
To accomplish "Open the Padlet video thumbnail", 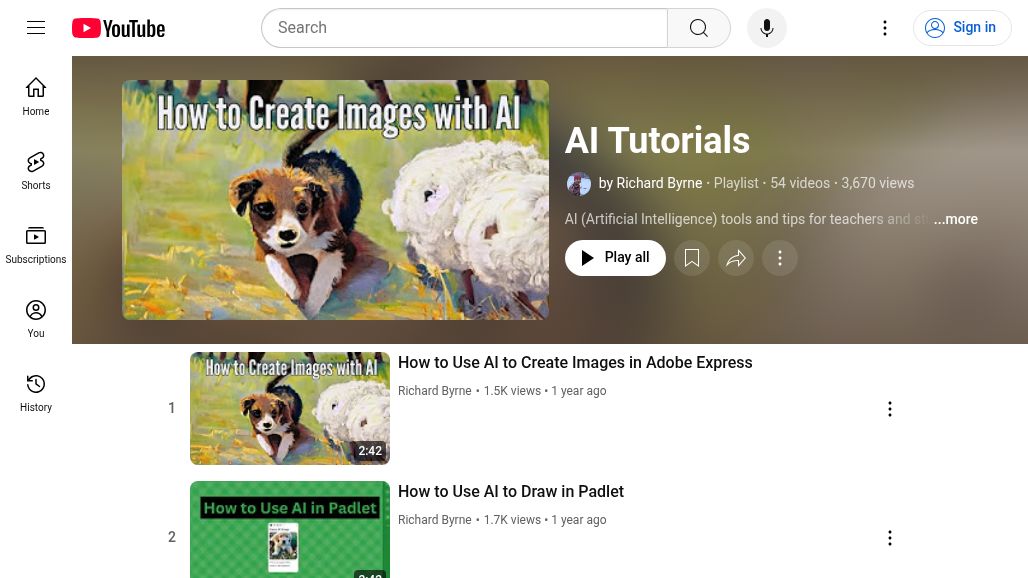I will (x=290, y=530).
